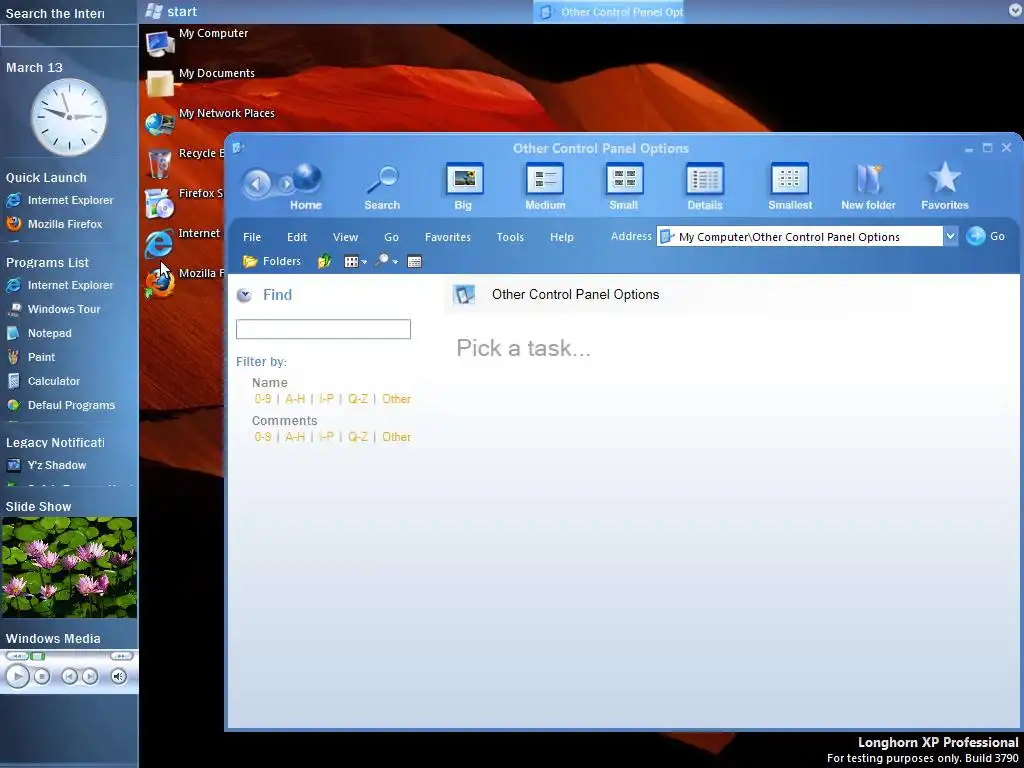Open the Help menu
The image size is (1024, 768).
pos(562,237)
